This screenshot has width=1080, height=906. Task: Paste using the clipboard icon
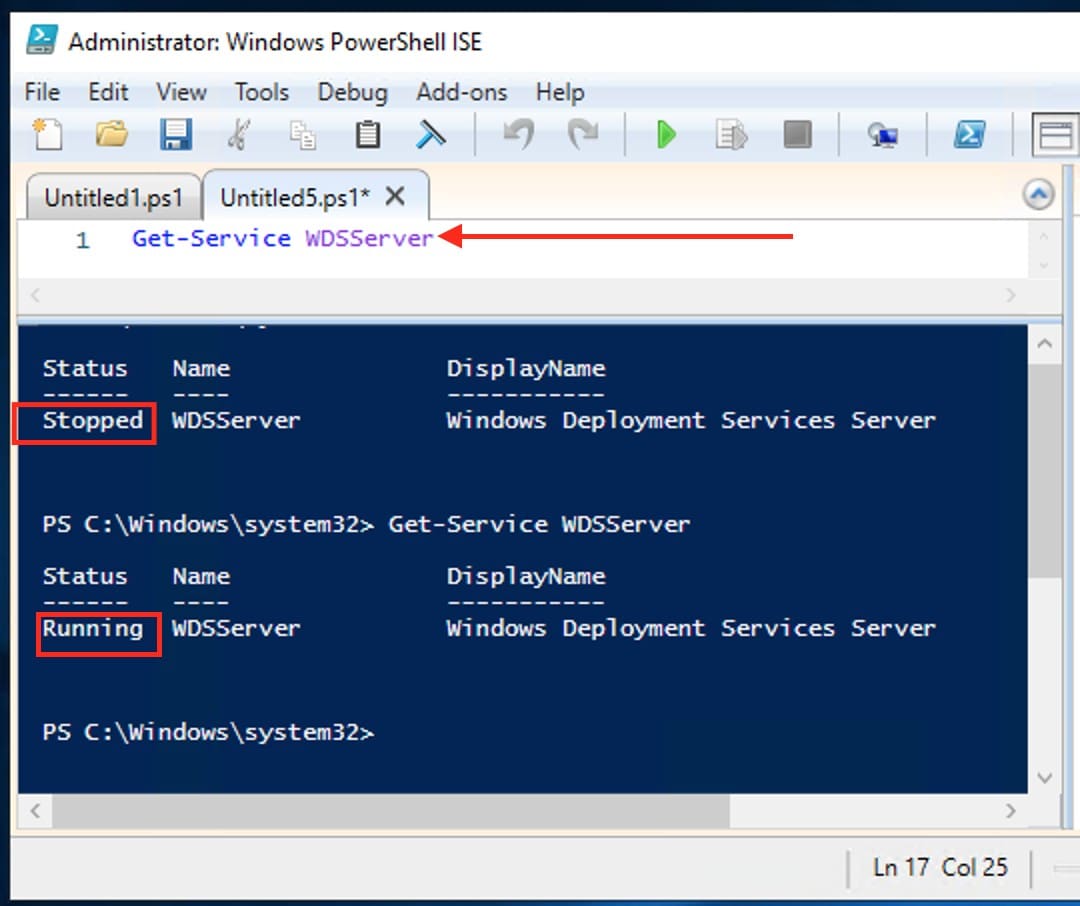tap(368, 134)
